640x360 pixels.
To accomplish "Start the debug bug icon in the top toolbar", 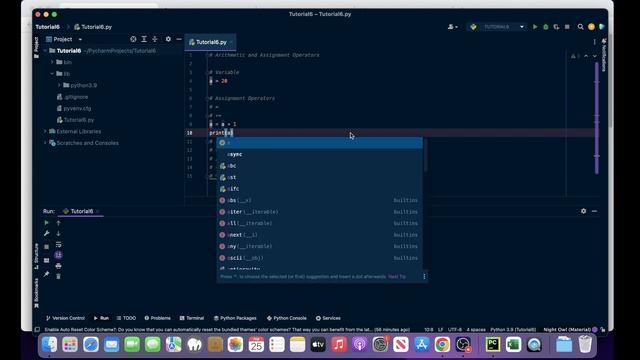I will click(x=546, y=27).
